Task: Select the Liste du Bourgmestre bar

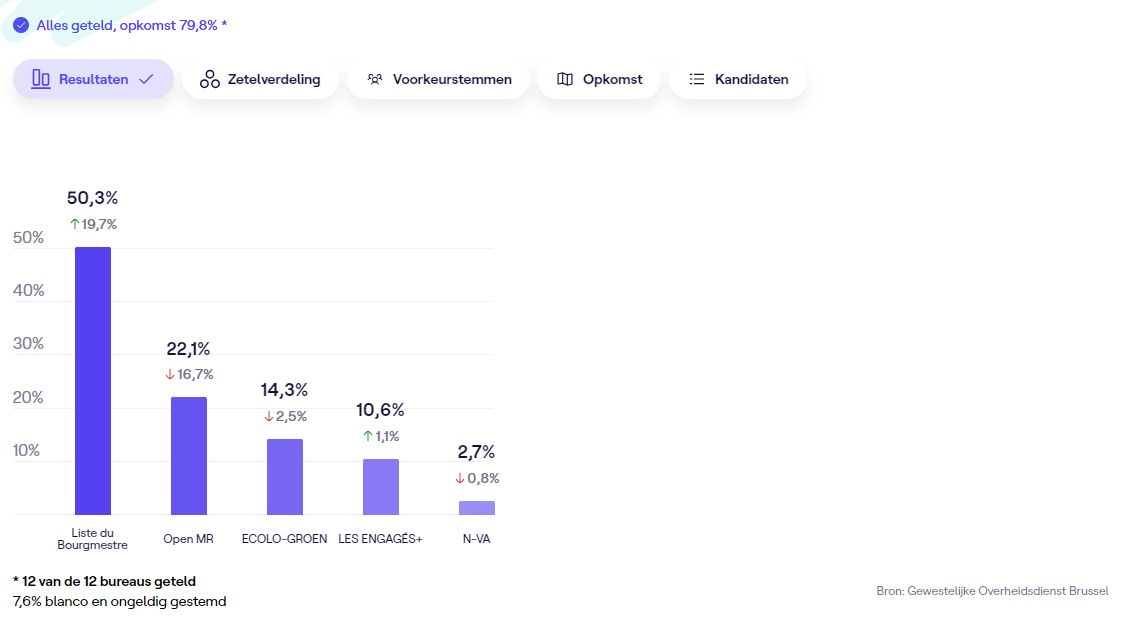Action: (93, 380)
